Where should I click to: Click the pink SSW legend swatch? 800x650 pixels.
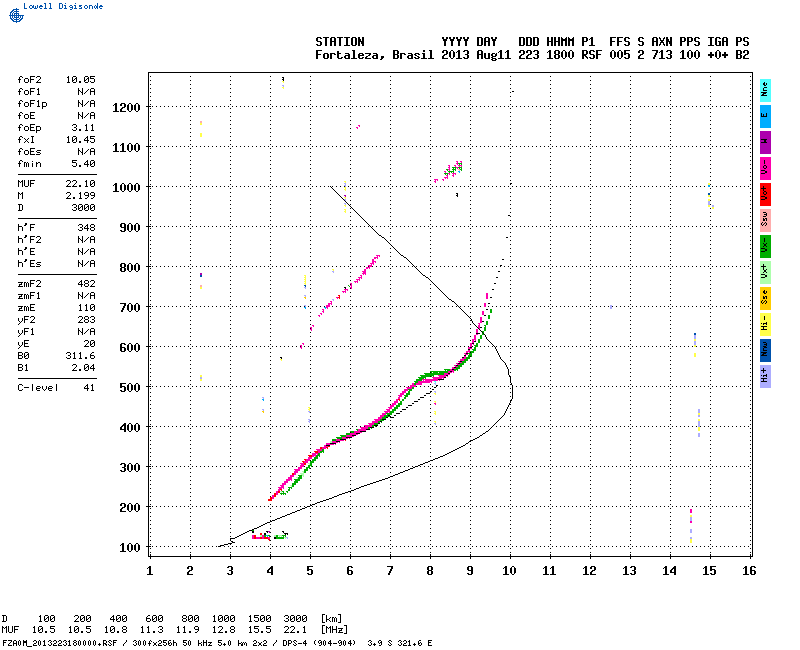(x=765, y=218)
